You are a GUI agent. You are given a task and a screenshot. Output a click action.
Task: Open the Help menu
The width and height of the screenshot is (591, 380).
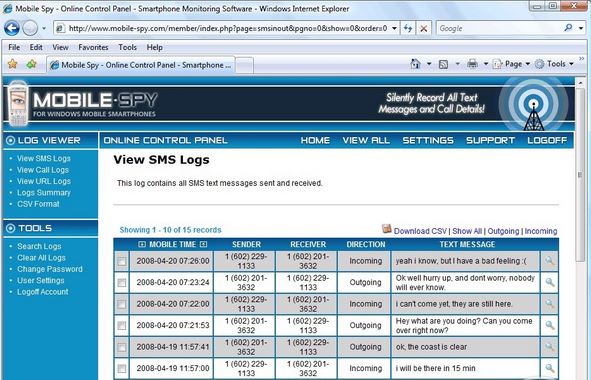[x=155, y=48]
